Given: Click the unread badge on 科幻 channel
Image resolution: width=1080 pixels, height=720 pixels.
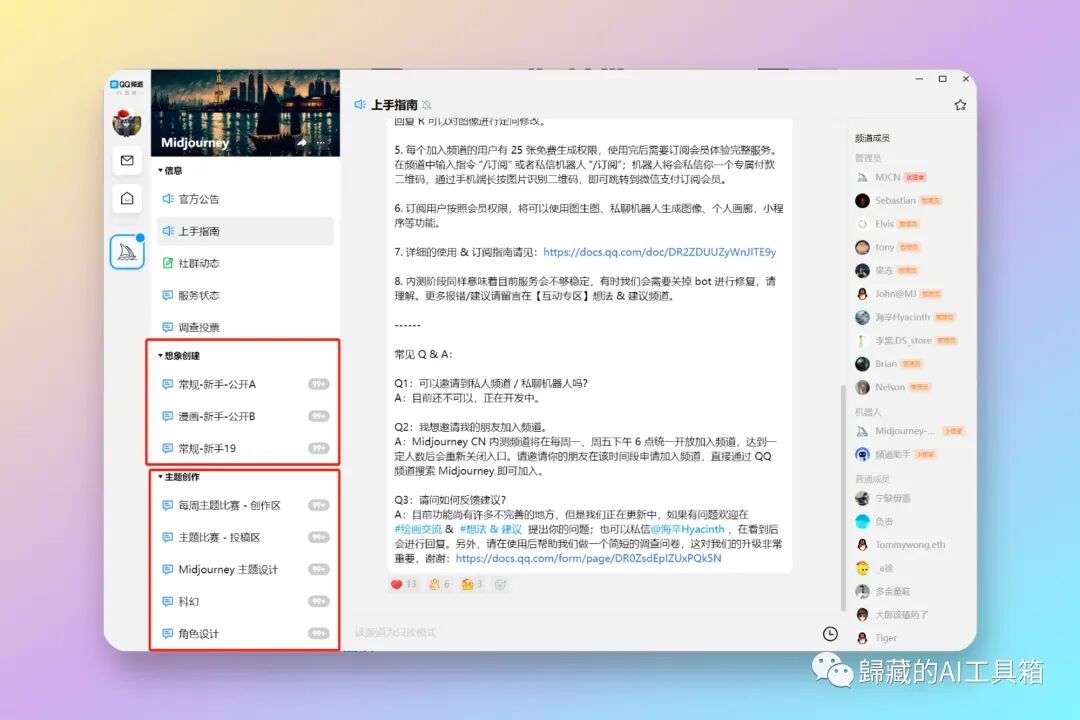Looking at the screenshot, I should tap(318, 601).
